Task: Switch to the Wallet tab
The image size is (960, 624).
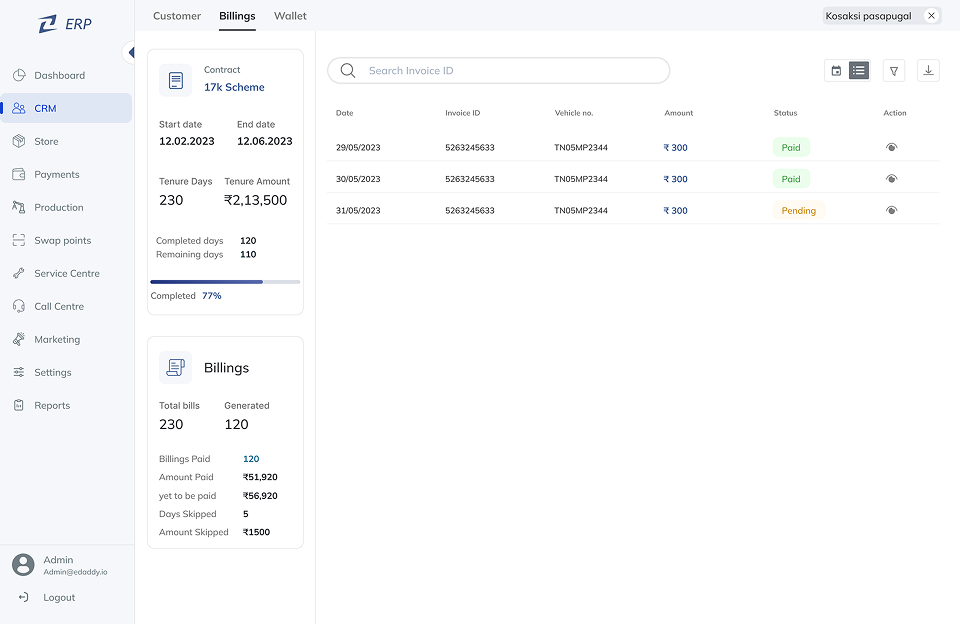Action: (x=290, y=16)
